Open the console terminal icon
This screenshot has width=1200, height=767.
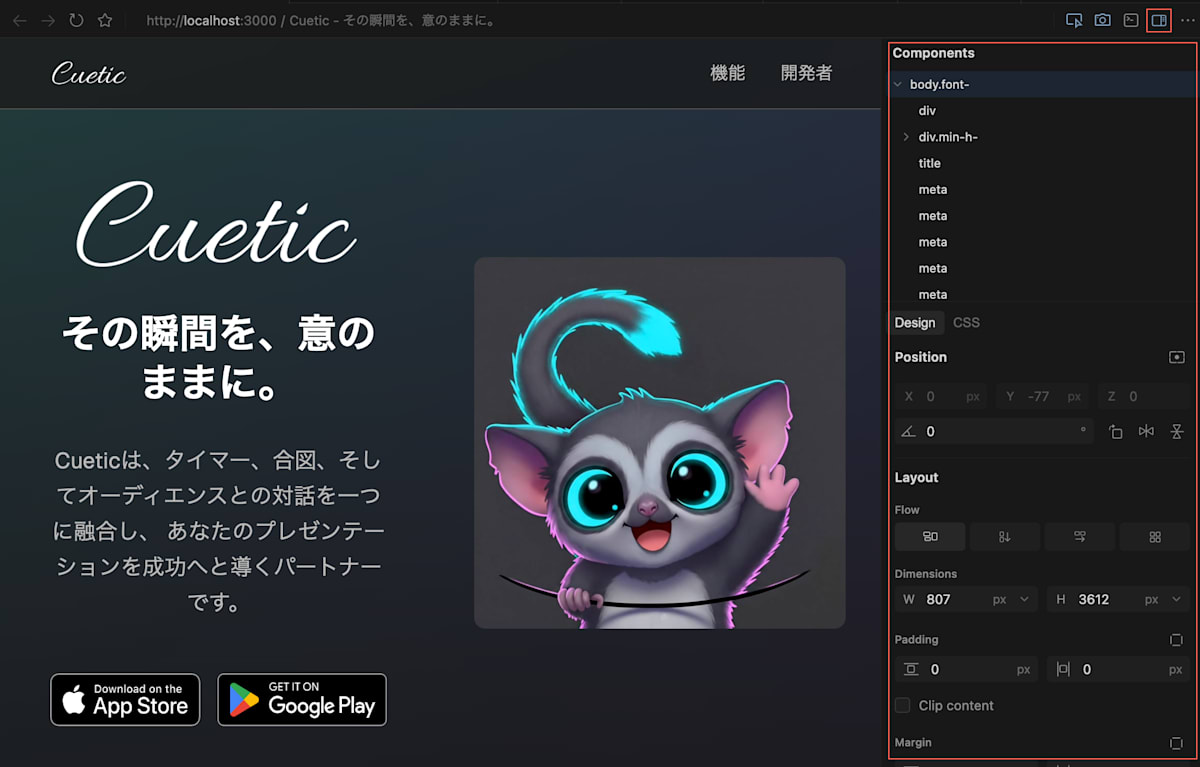point(1130,20)
